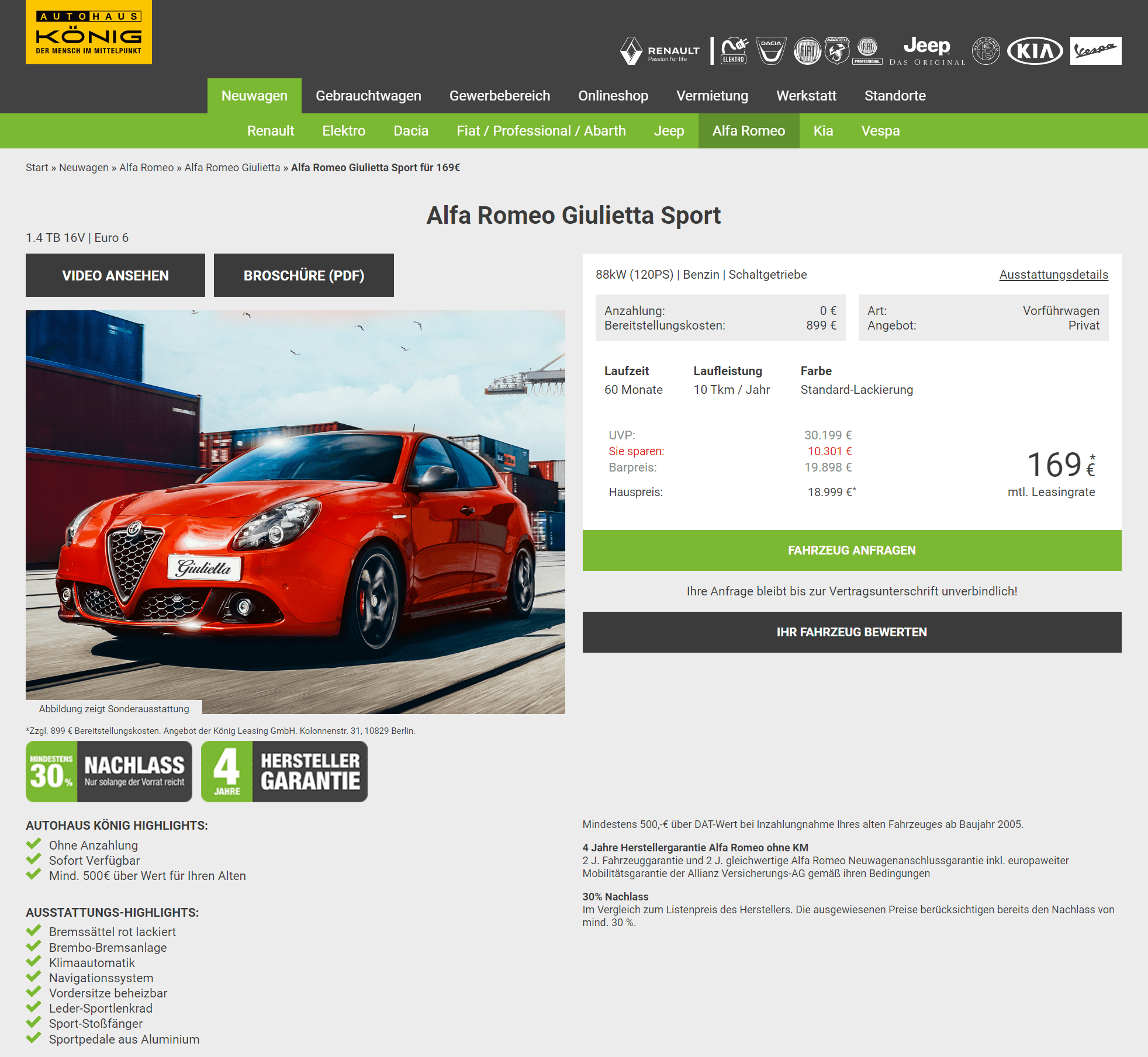Open the Kia oval logo
This screenshot has height=1057, width=1148.
pyautogui.click(x=1035, y=51)
